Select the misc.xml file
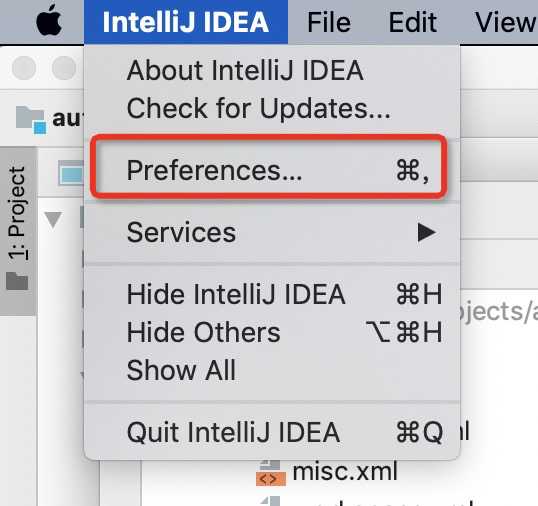Image resolution: width=538 pixels, height=506 pixels. (327, 472)
